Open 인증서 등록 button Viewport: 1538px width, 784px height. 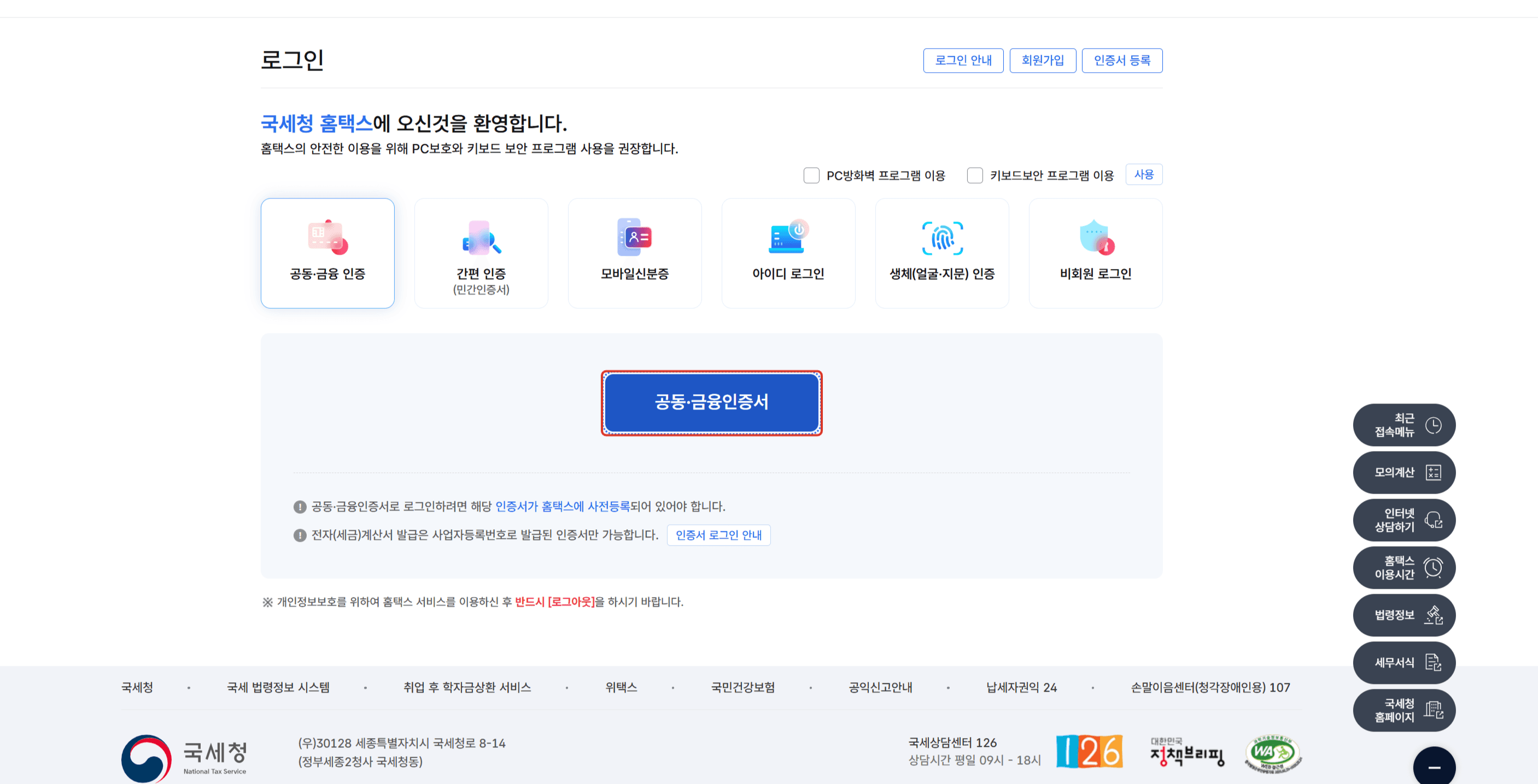1122,60
